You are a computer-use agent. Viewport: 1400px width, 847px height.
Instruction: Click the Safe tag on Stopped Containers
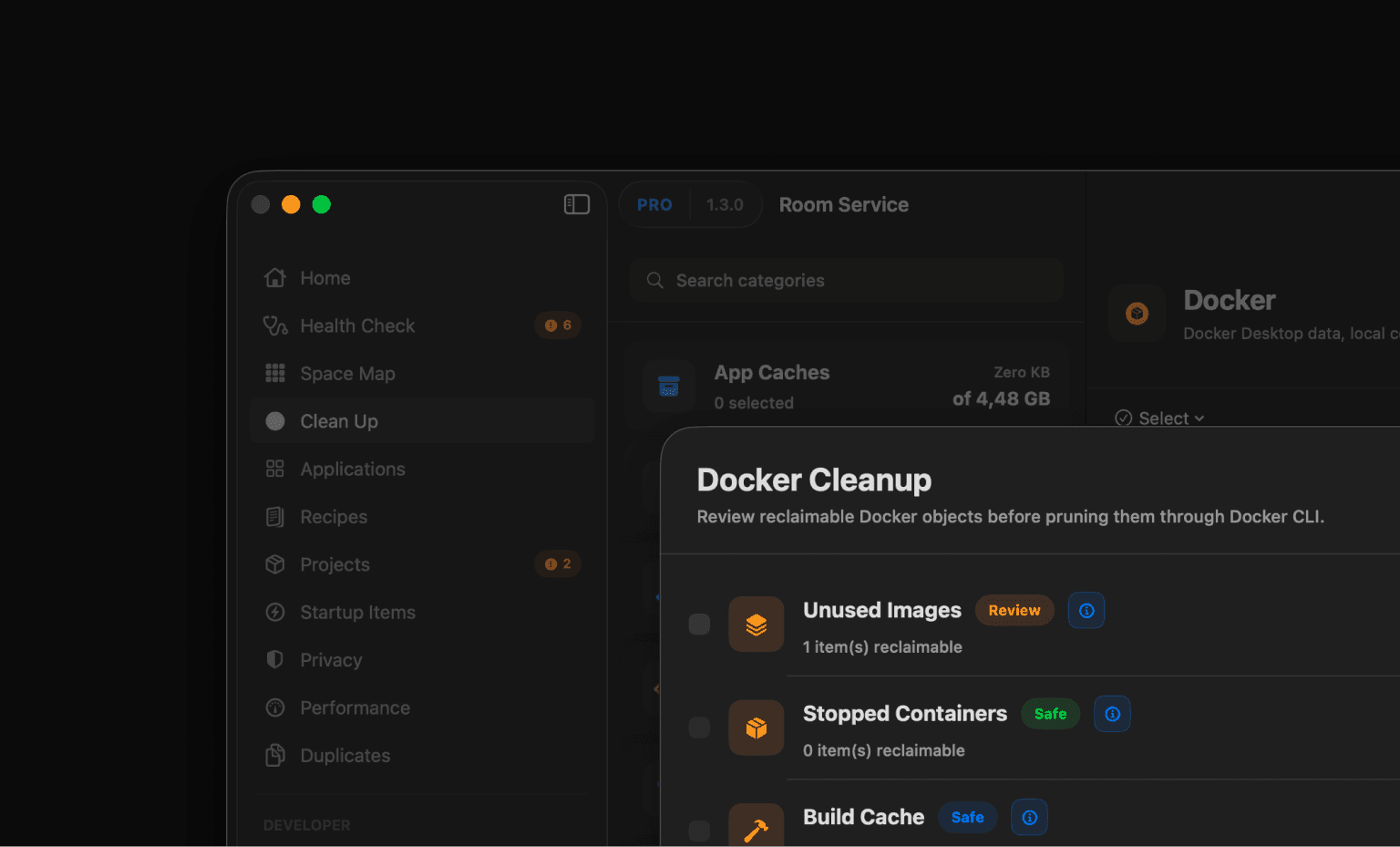tap(1050, 714)
